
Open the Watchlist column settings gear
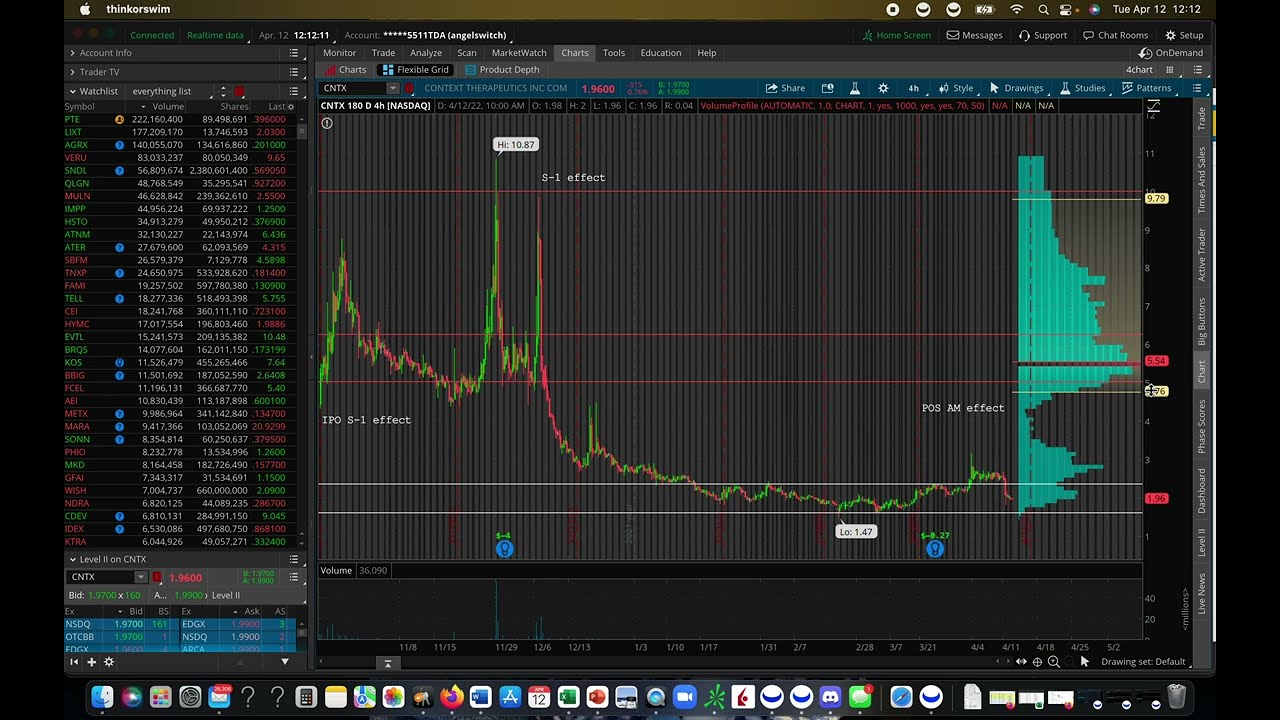click(292, 107)
